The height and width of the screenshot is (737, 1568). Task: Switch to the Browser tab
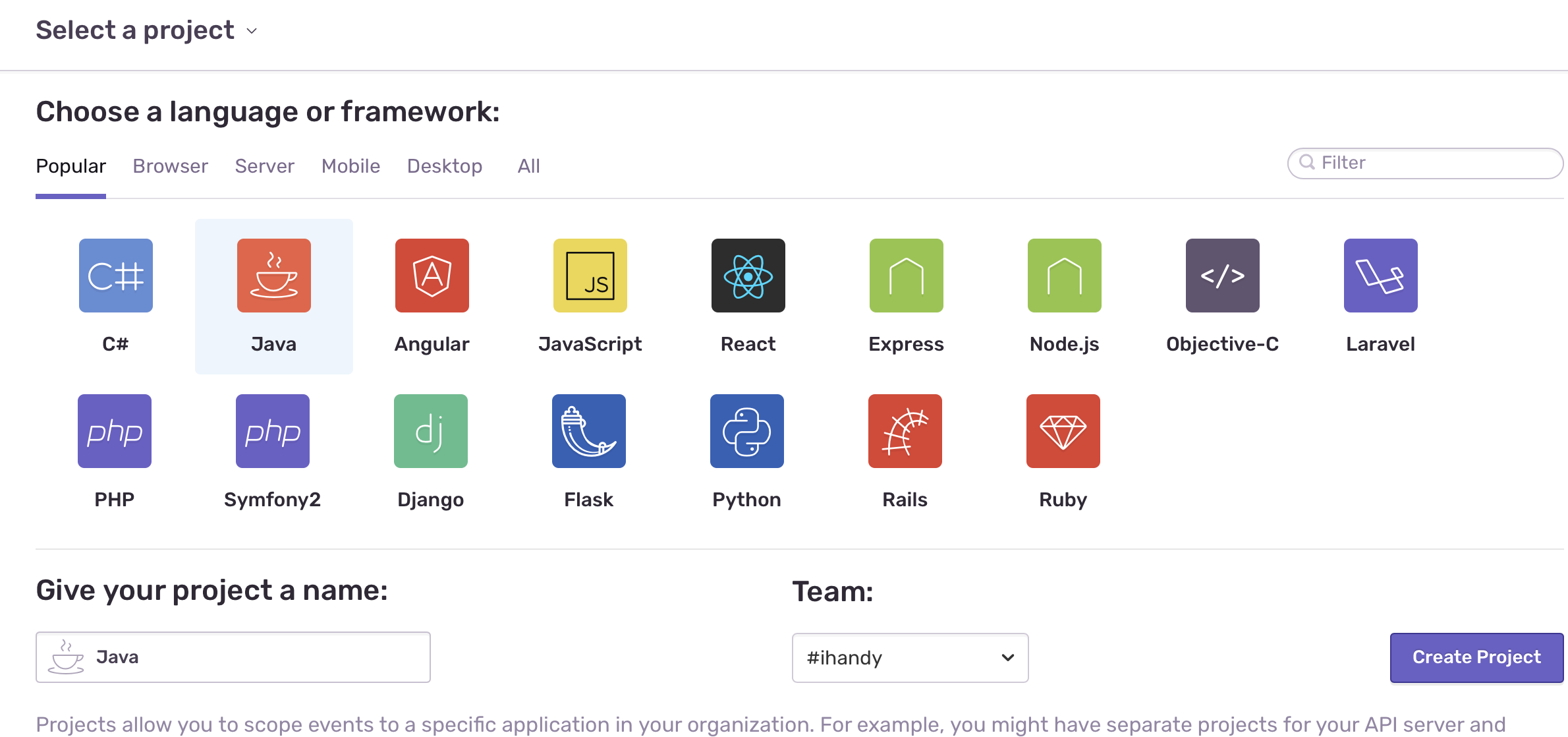[x=170, y=166]
